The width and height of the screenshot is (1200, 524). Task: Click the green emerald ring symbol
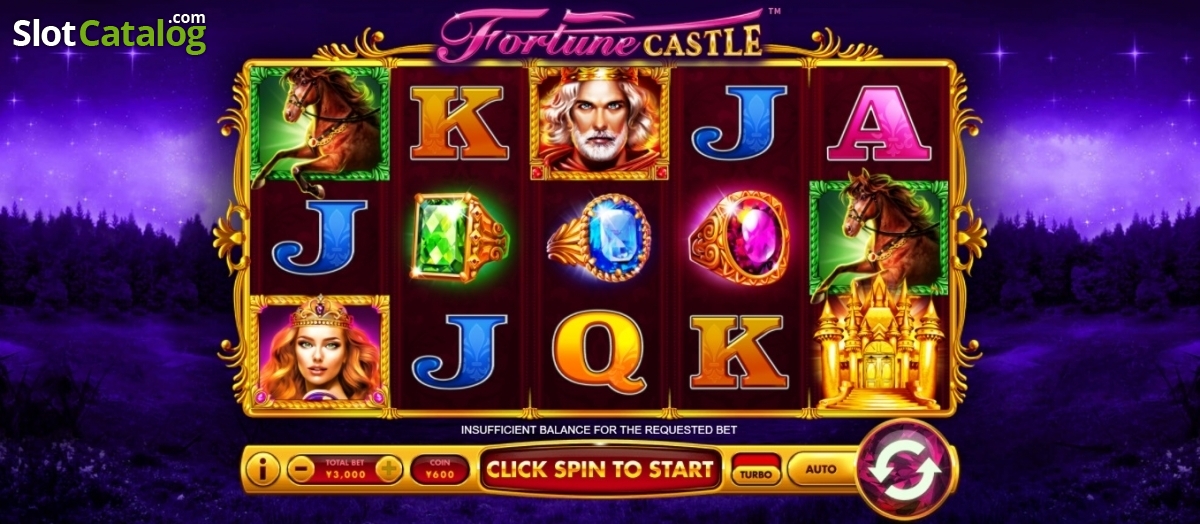[460, 238]
